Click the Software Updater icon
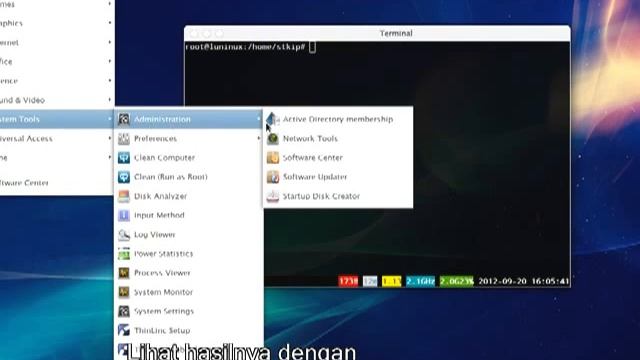 click(x=273, y=177)
